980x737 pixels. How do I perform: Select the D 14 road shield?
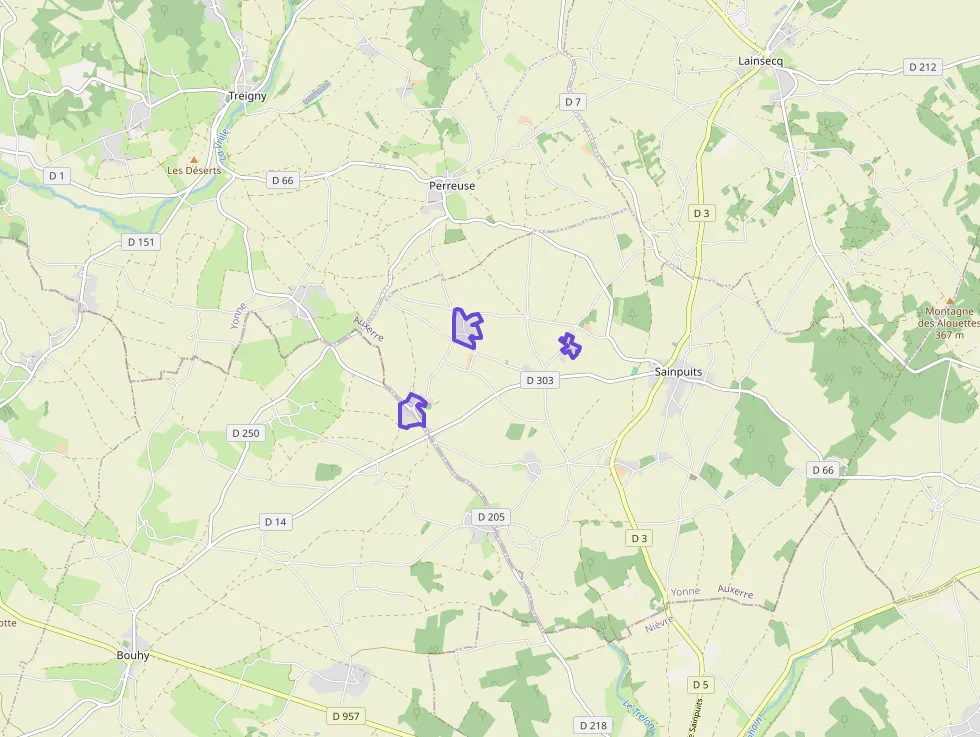pos(276,522)
